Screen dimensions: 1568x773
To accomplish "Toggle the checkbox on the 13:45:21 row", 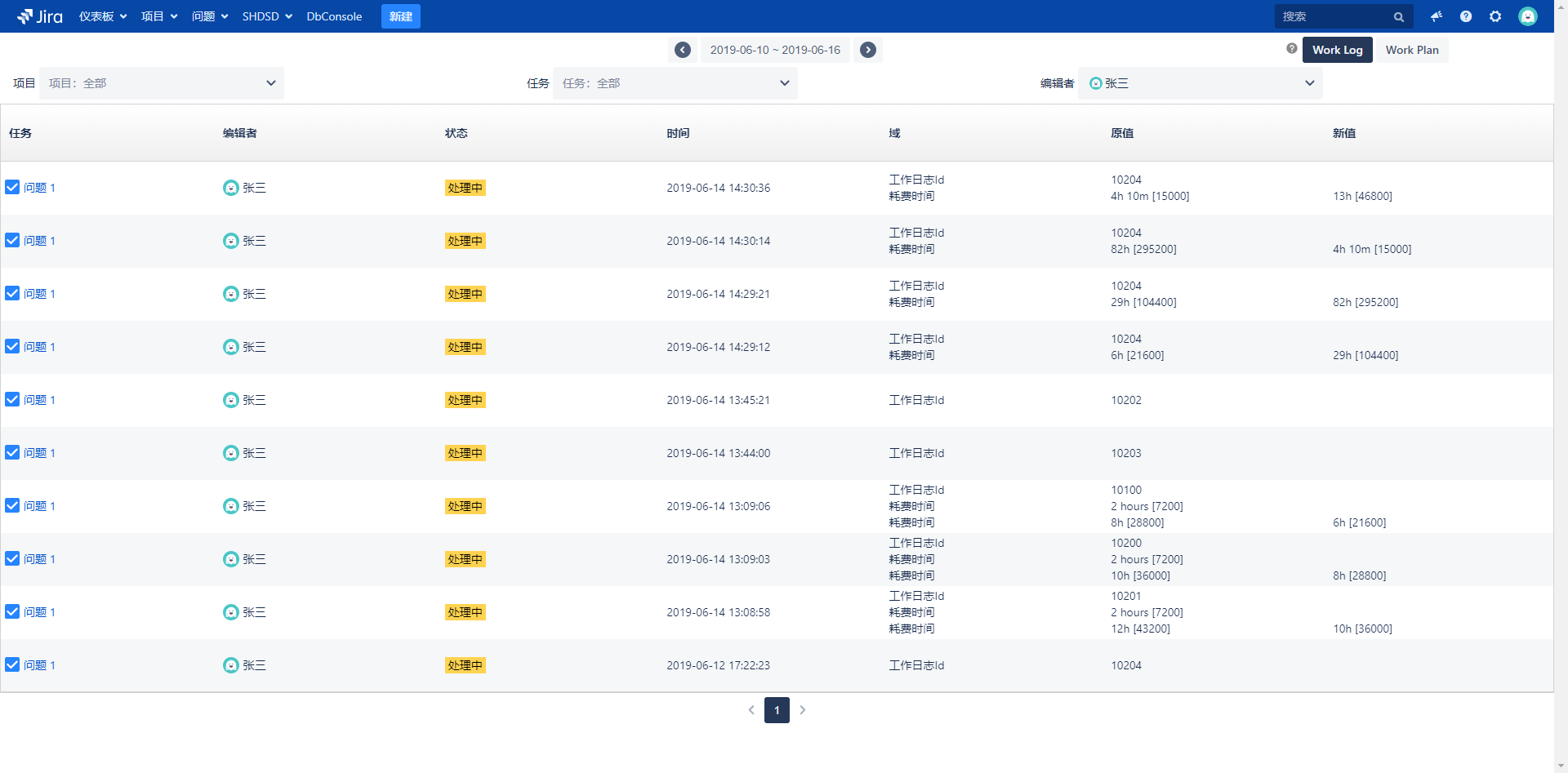I will pyautogui.click(x=12, y=399).
